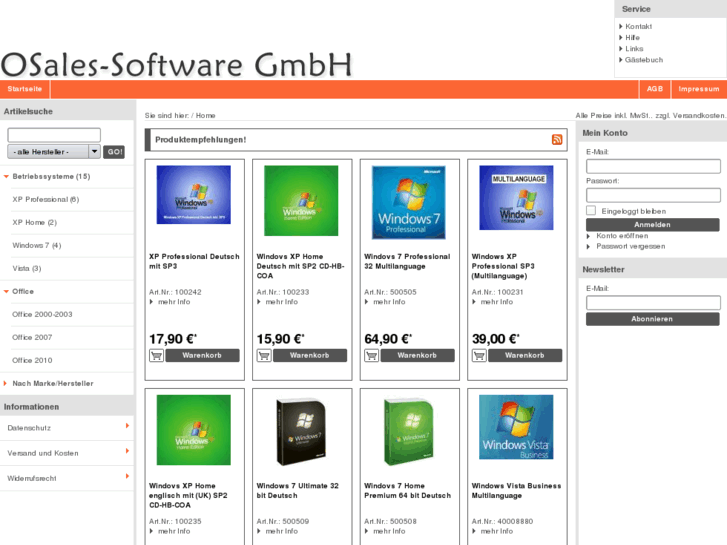Click cart icon for Windovs 7 Professional 32

(x=371, y=356)
